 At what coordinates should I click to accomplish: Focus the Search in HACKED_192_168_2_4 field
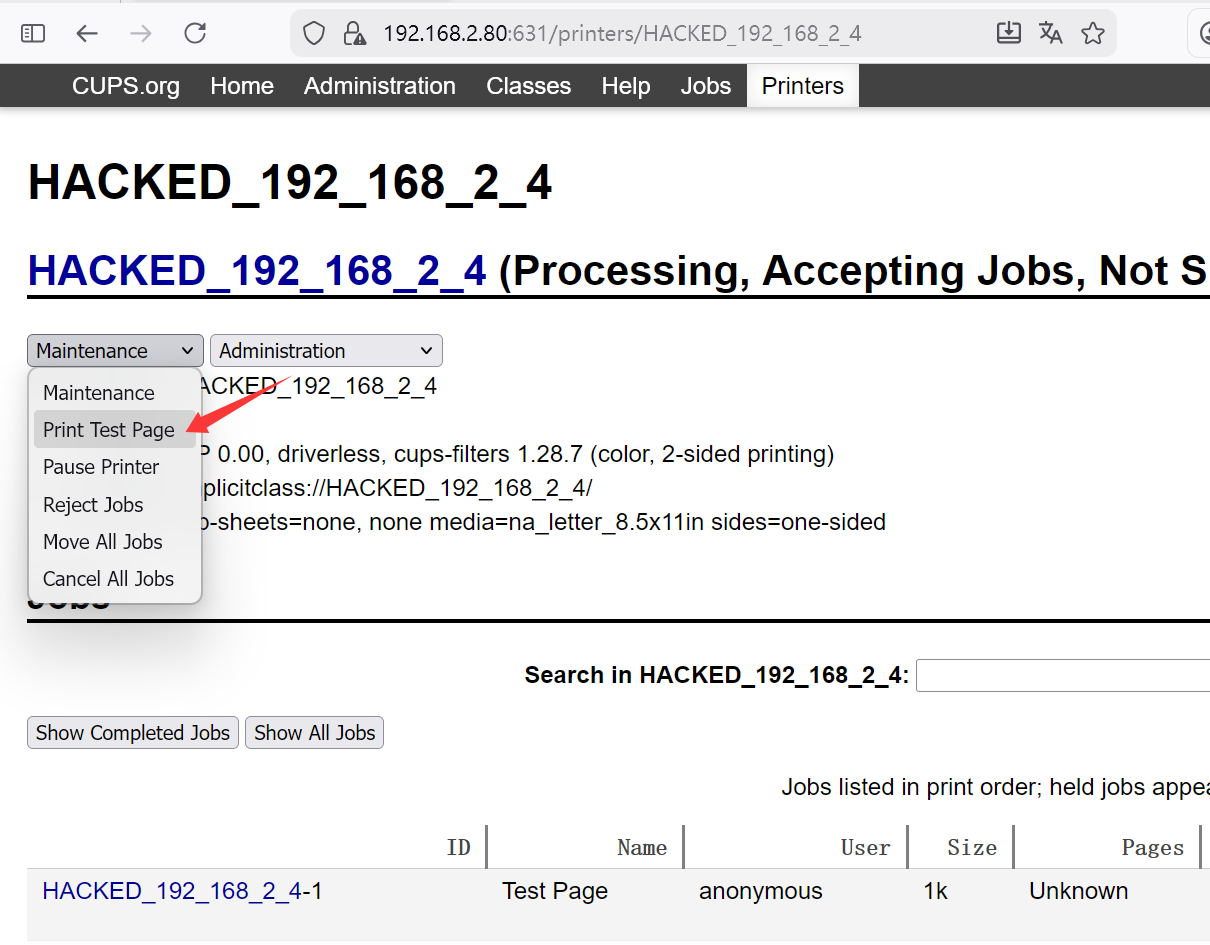click(1062, 676)
